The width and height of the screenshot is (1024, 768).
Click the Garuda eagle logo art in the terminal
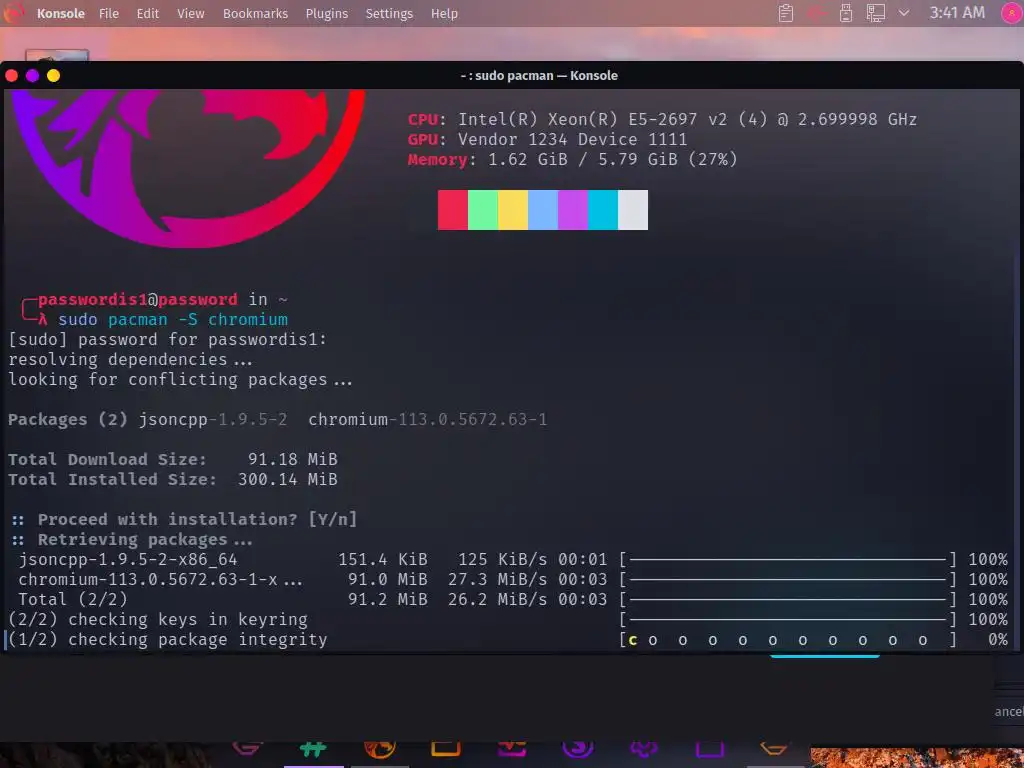pyautogui.click(x=189, y=168)
